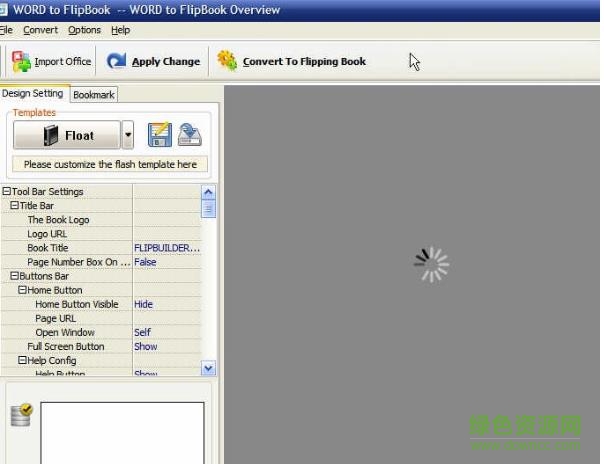This screenshot has width=604, height=464.
Task: Click the Import Office icon
Action: click(x=21, y=61)
